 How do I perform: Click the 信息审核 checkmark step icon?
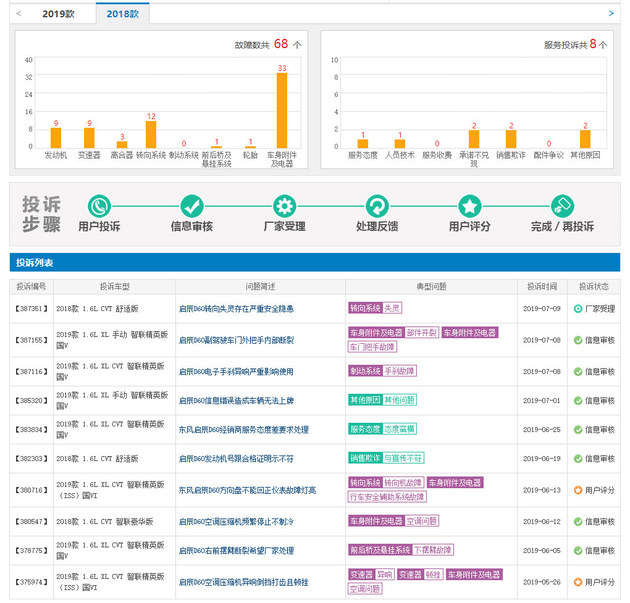click(192, 206)
